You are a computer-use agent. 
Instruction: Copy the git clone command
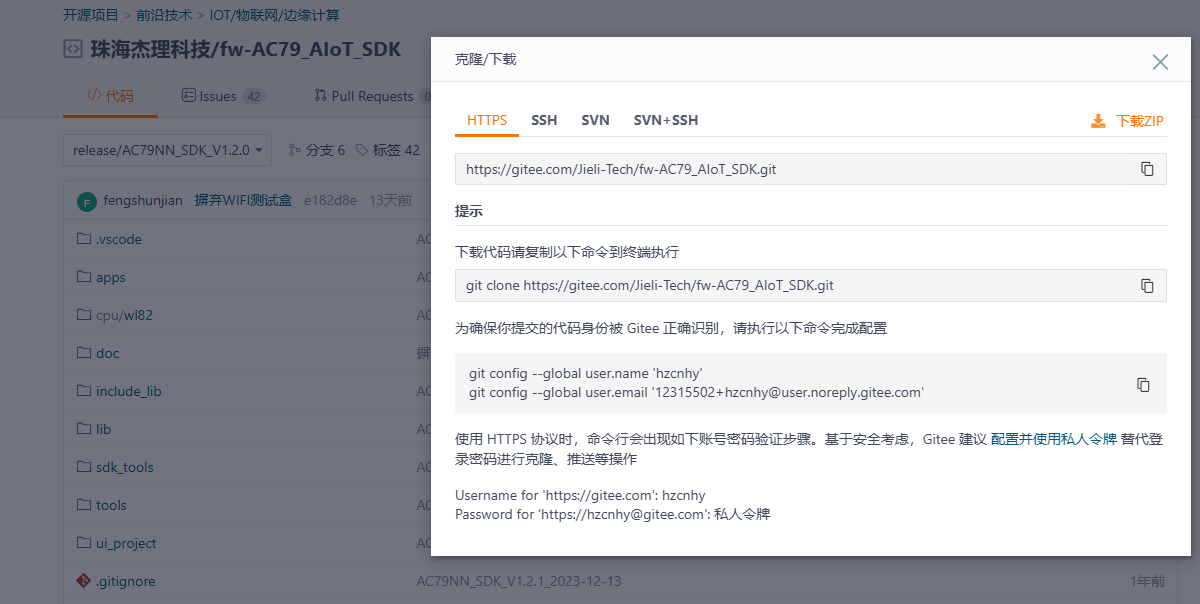click(1147, 285)
